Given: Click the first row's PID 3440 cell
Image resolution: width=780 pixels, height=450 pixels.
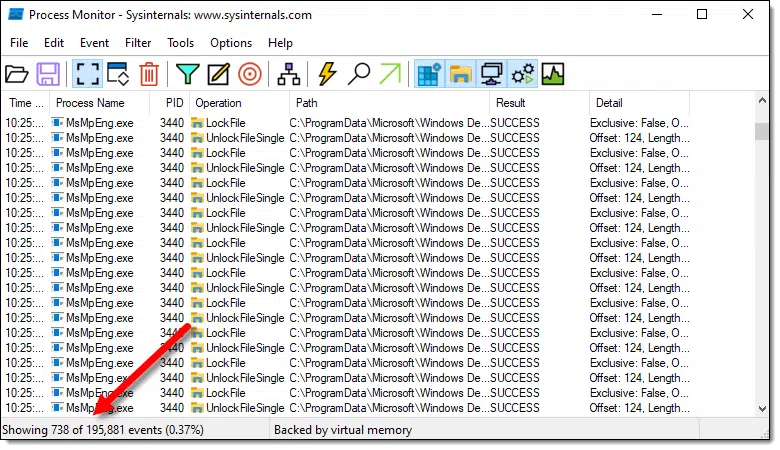Looking at the screenshot, I should [172, 123].
